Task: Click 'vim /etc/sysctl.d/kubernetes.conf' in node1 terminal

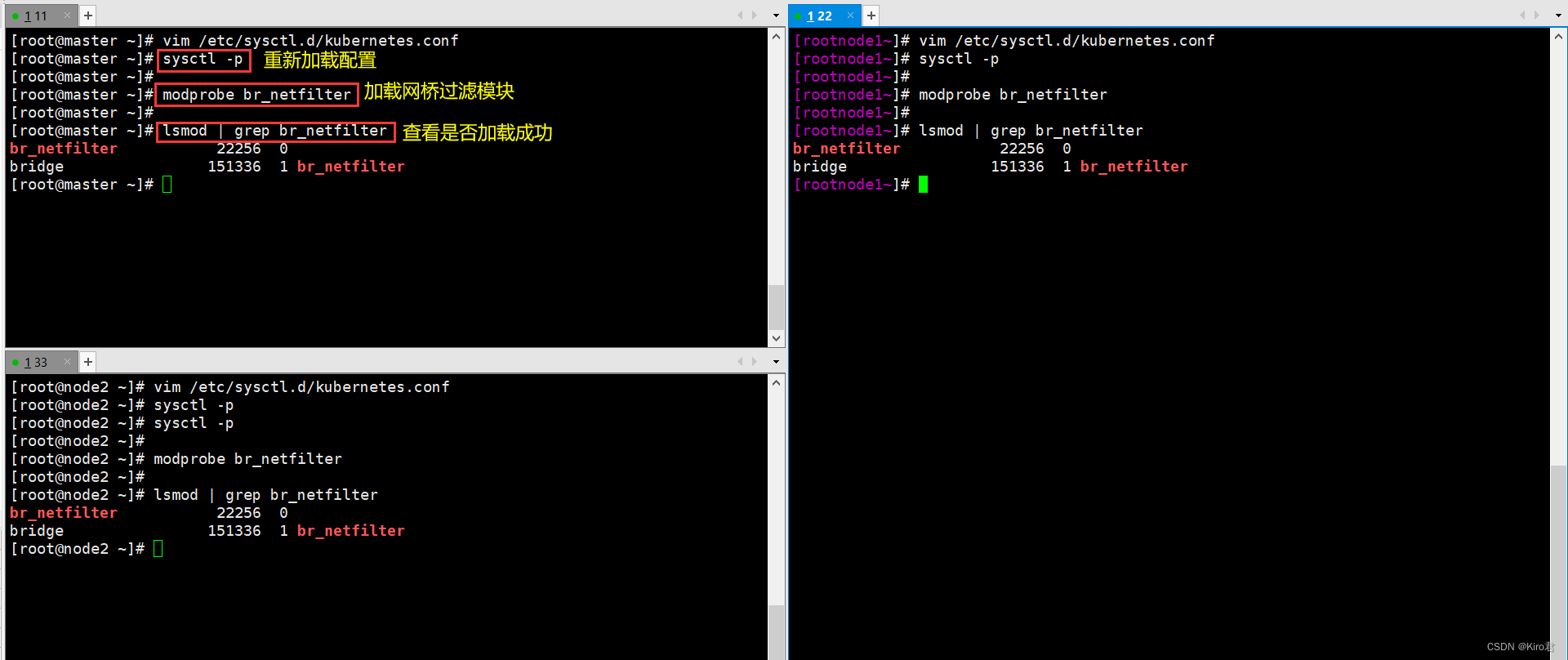Action: click(1067, 41)
